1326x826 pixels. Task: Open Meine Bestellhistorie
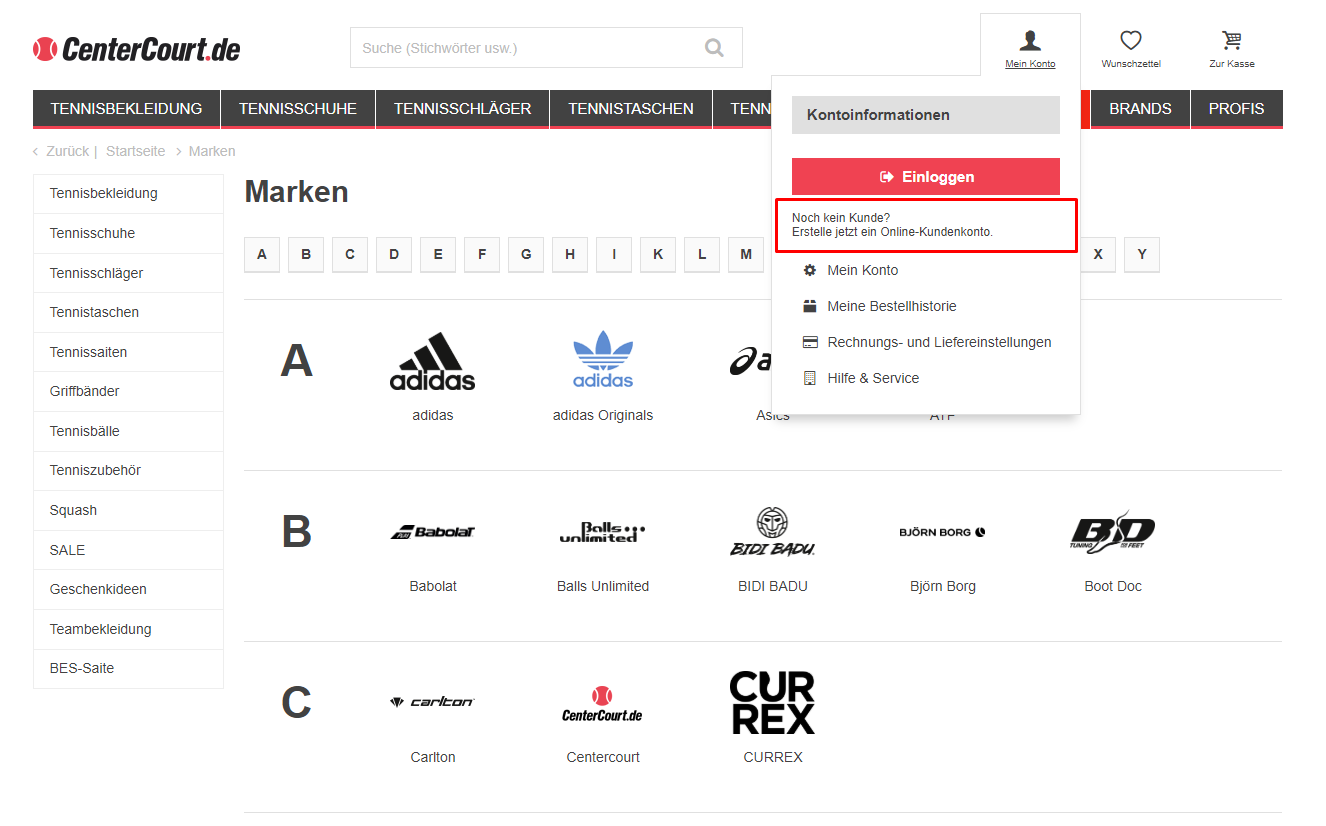tap(892, 306)
